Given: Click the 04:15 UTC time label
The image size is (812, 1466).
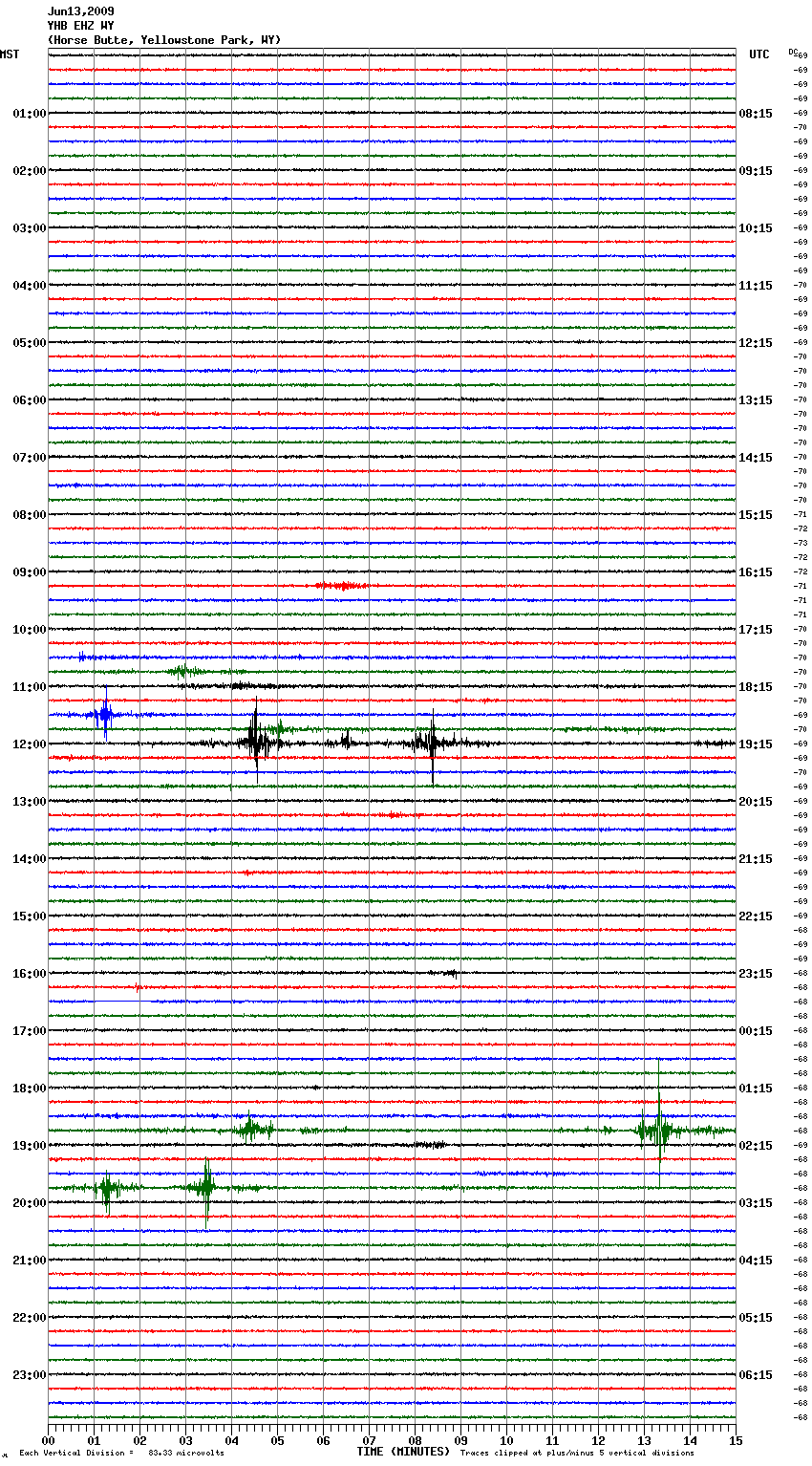Looking at the screenshot, I should click(x=756, y=1261).
